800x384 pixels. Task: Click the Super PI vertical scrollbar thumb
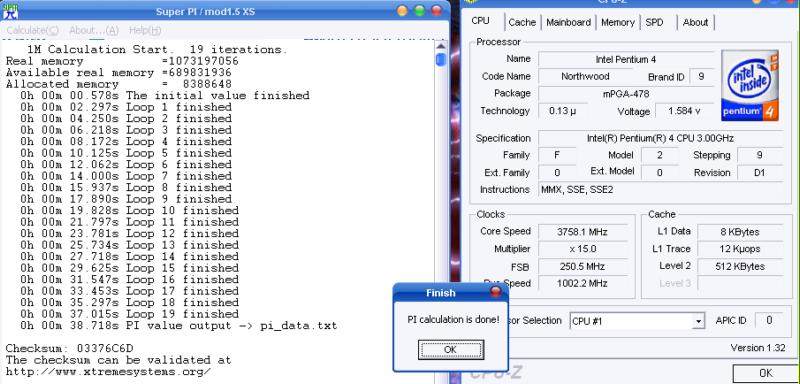coord(441,60)
